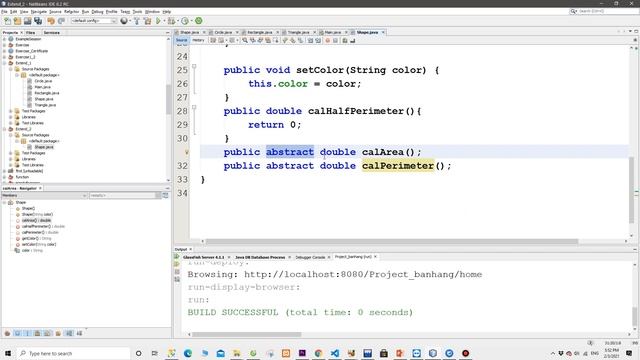Close the active Shape.java editor tab
The image size is (640, 360).
click(383, 32)
